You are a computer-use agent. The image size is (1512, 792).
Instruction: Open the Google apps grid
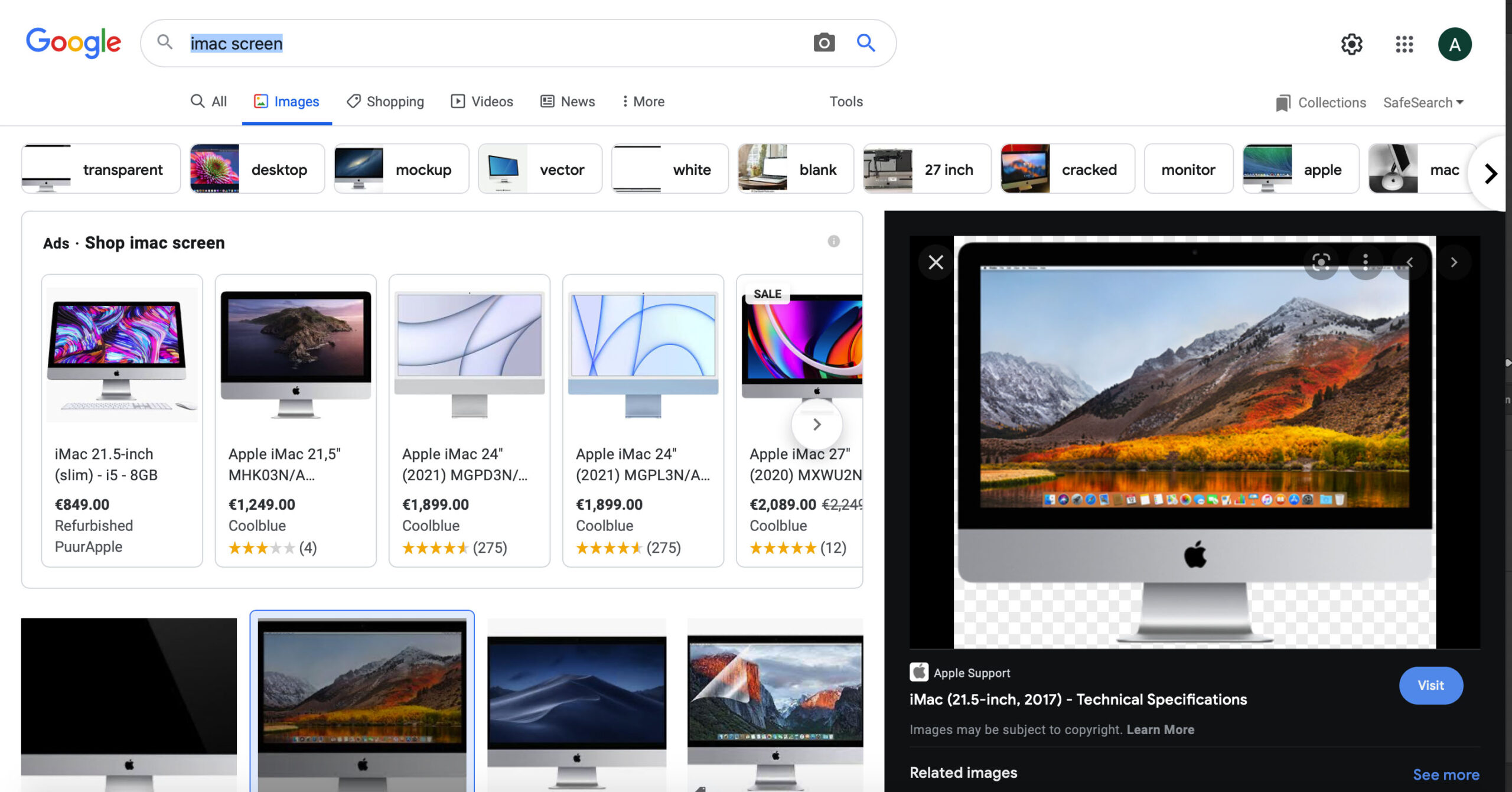pos(1404,44)
